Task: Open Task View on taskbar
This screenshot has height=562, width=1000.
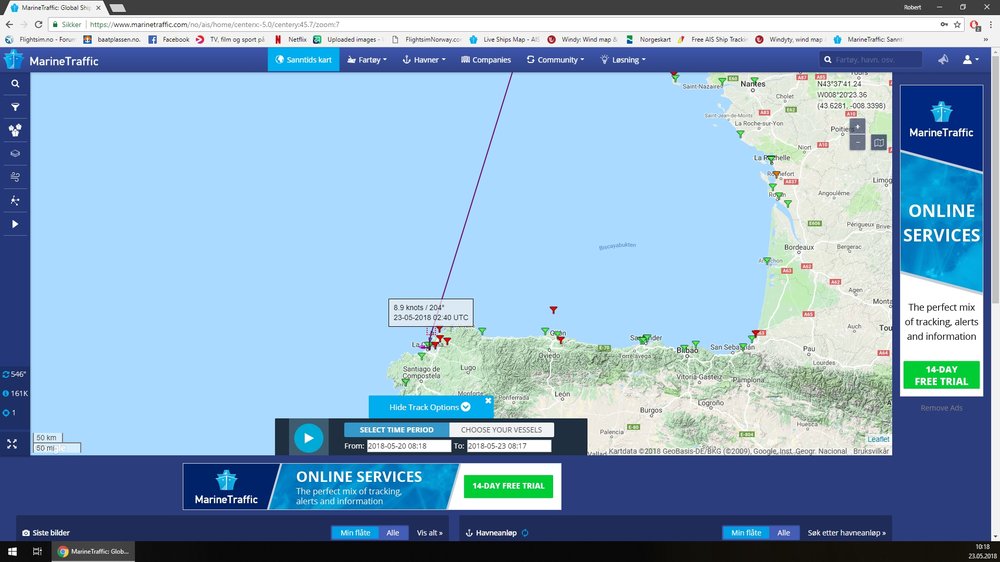Action: (x=37, y=551)
